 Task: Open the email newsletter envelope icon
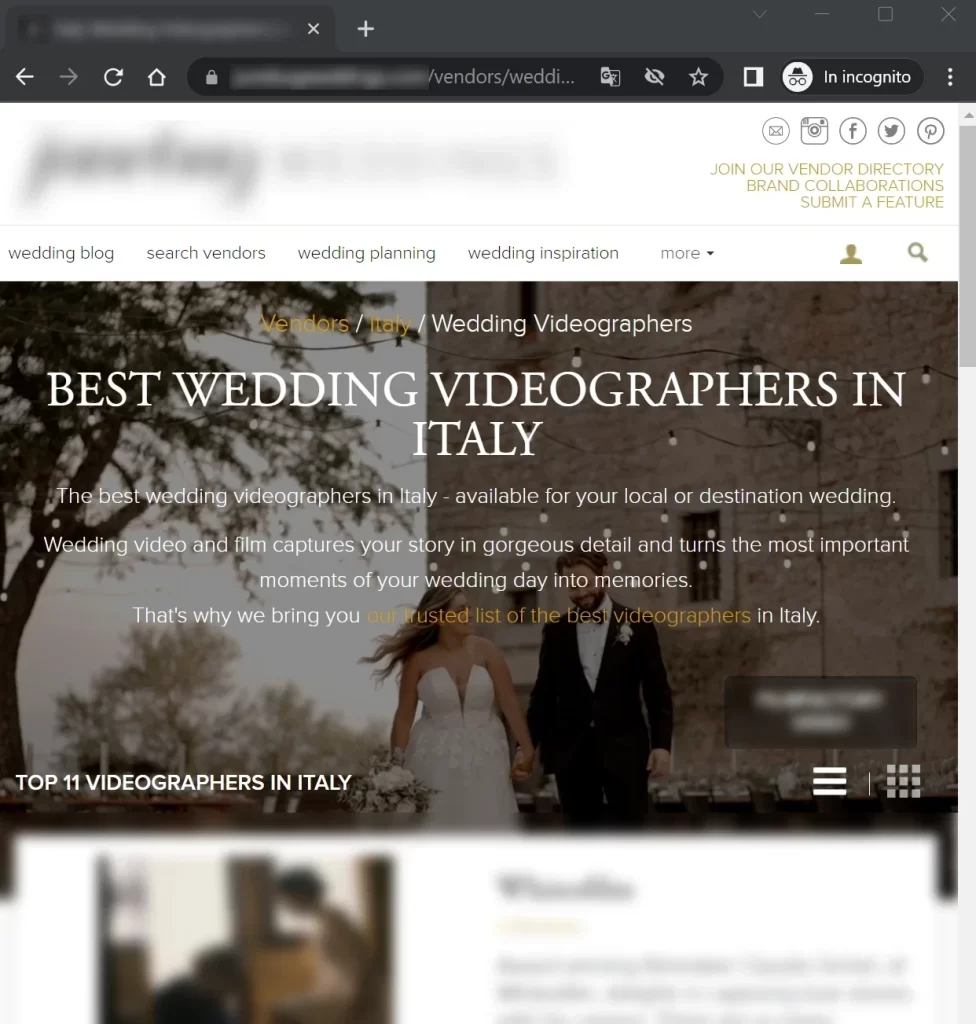tap(776, 130)
